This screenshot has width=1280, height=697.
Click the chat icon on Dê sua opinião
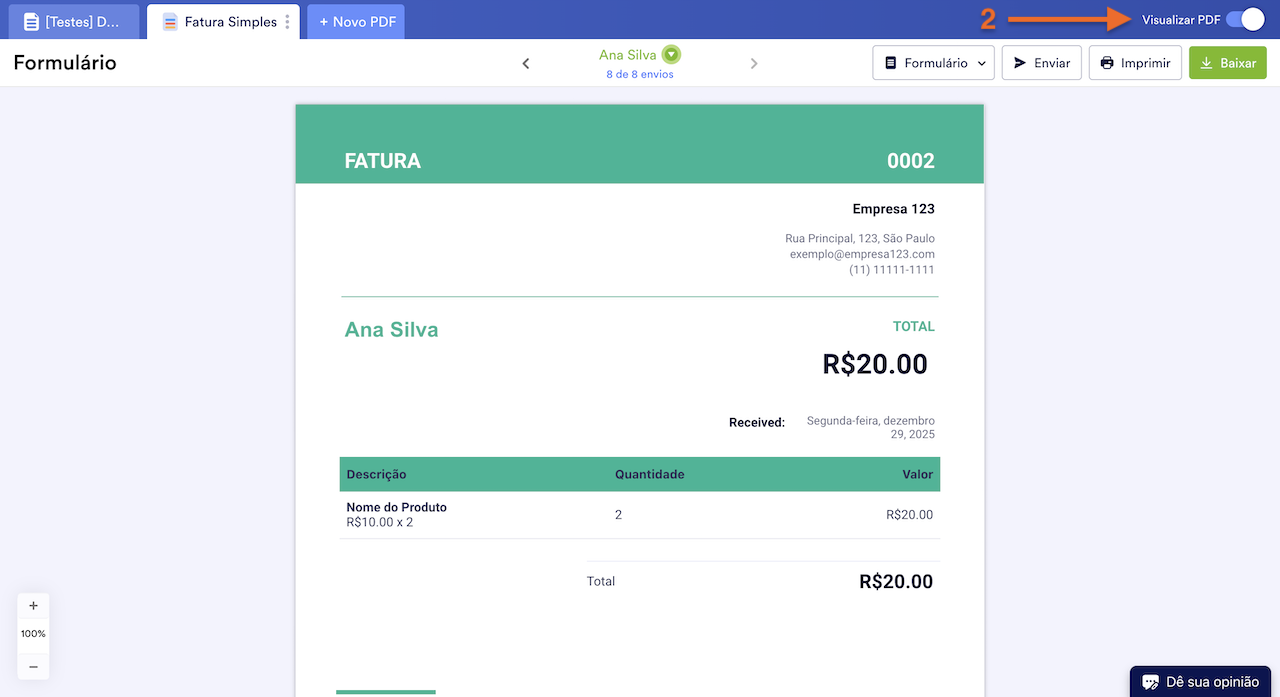[x=1151, y=681]
